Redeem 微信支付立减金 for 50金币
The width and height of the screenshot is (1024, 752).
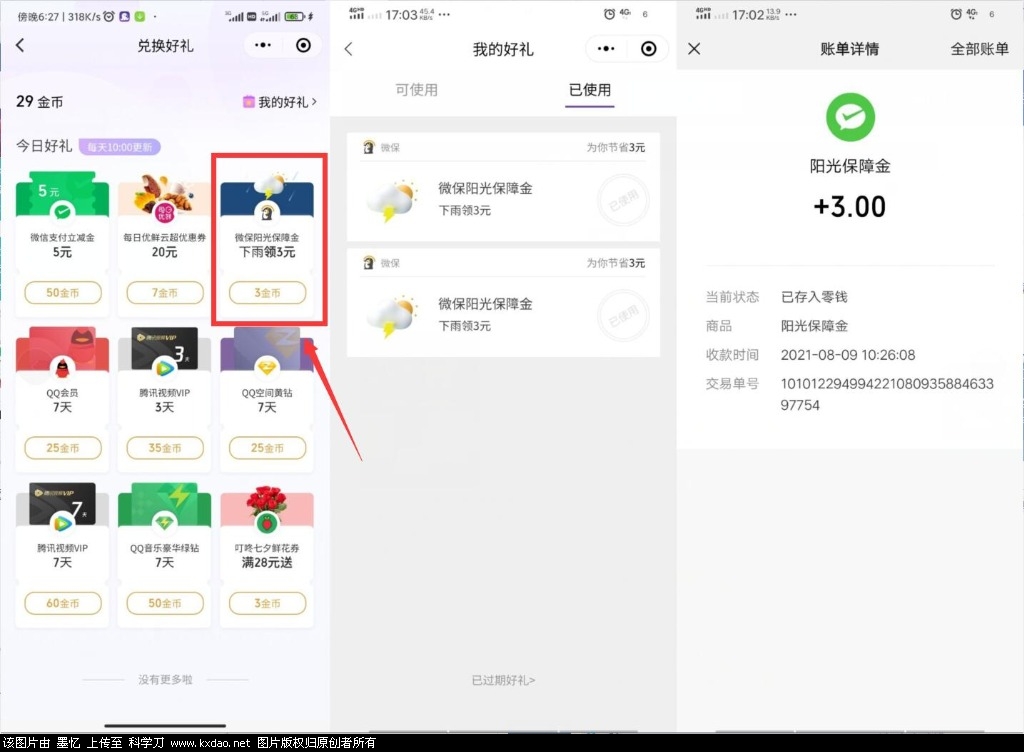coord(63,292)
